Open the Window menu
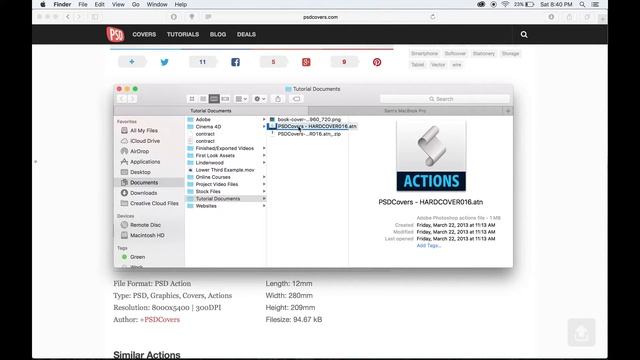 (157, 4)
